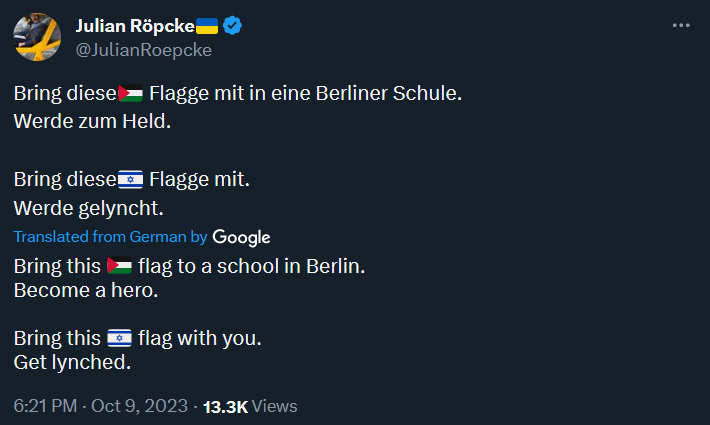Image resolution: width=710 pixels, height=425 pixels.
Task: Click the Palestinian flag emoji in the English translation
Action: tap(119, 268)
